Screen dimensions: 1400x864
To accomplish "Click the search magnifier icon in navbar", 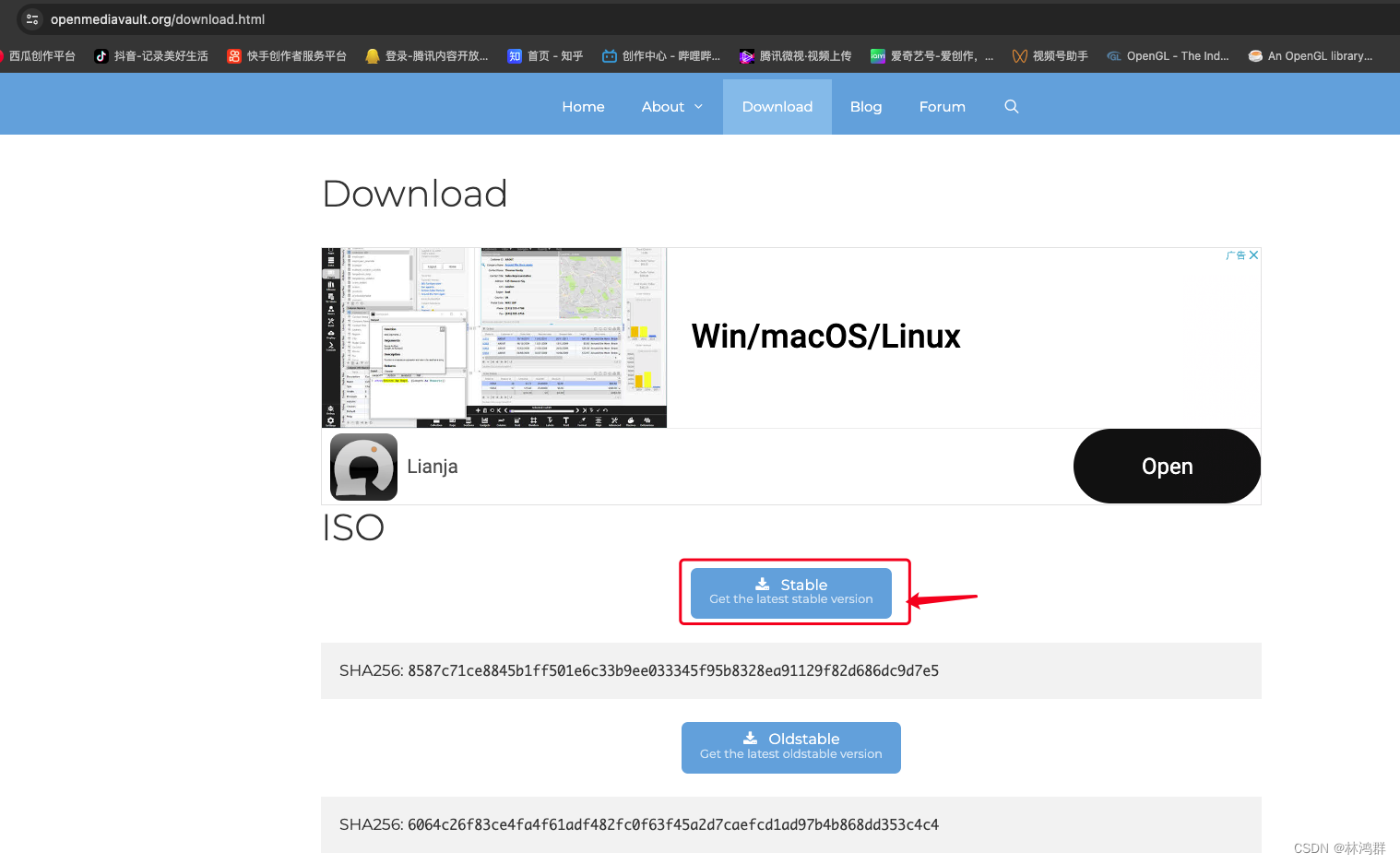I will 1011,107.
